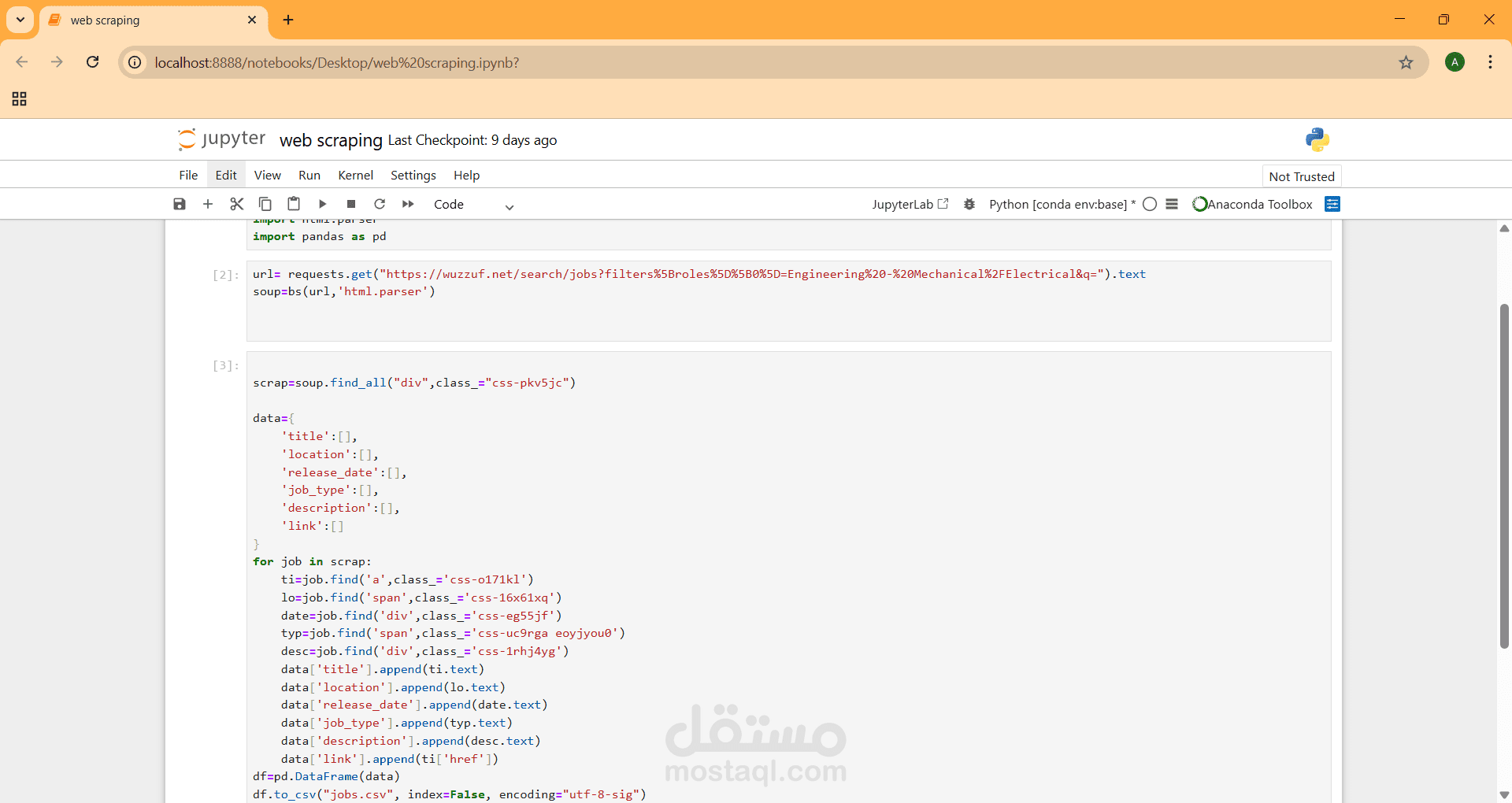Viewport: 1512px width, 803px height.
Task: Click the data['link'].append line
Action: 390,759
